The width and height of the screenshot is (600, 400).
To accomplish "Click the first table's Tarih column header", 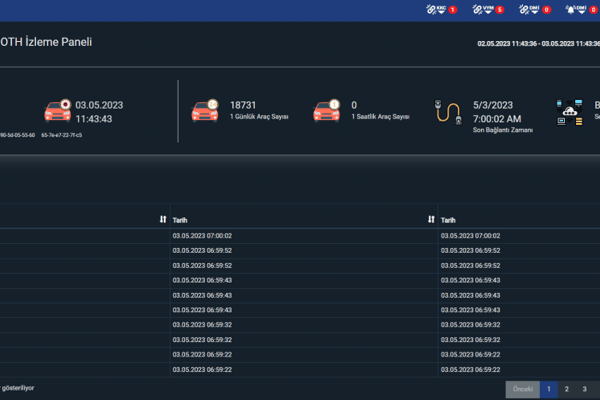I will click(x=180, y=220).
